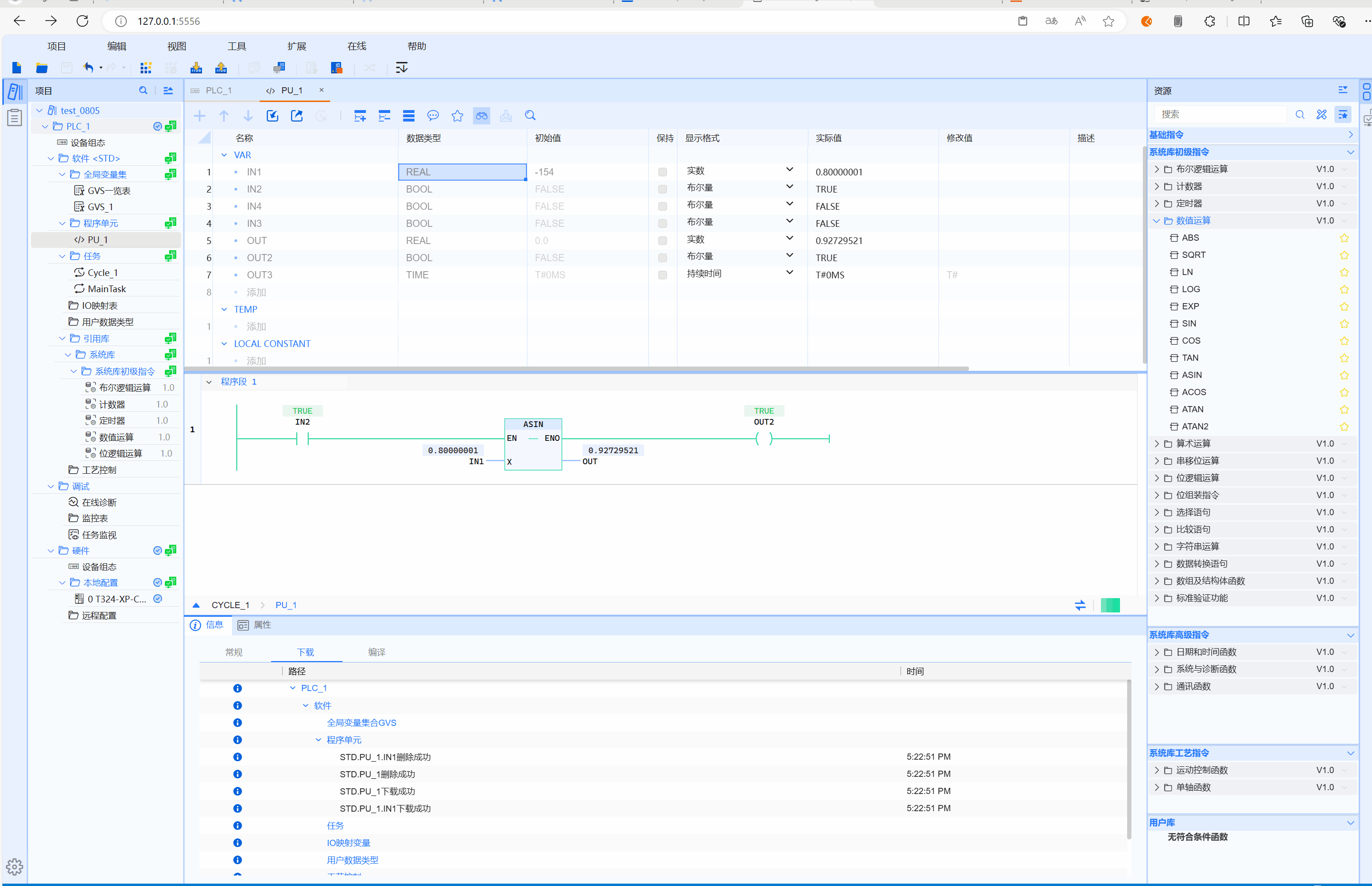This screenshot has width=1372, height=886.
Task: Expand the 算术运算 library folder
Action: click(1156, 444)
